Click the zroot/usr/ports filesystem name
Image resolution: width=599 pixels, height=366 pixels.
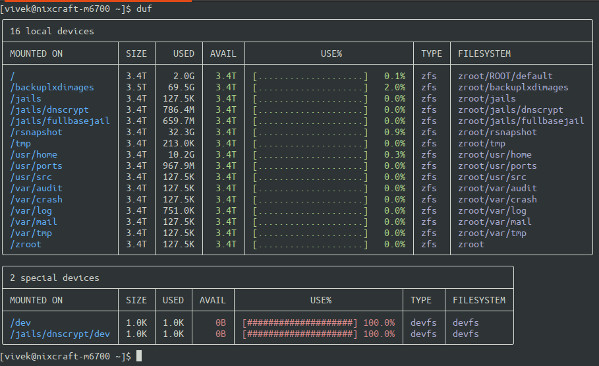click(x=497, y=166)
